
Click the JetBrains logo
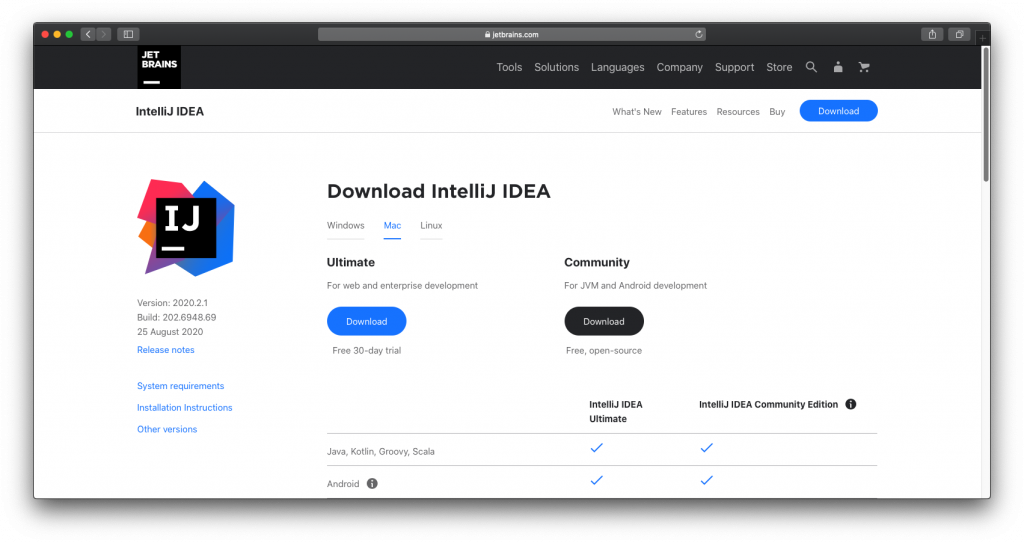pyautogui.click(x=159, y=67)
